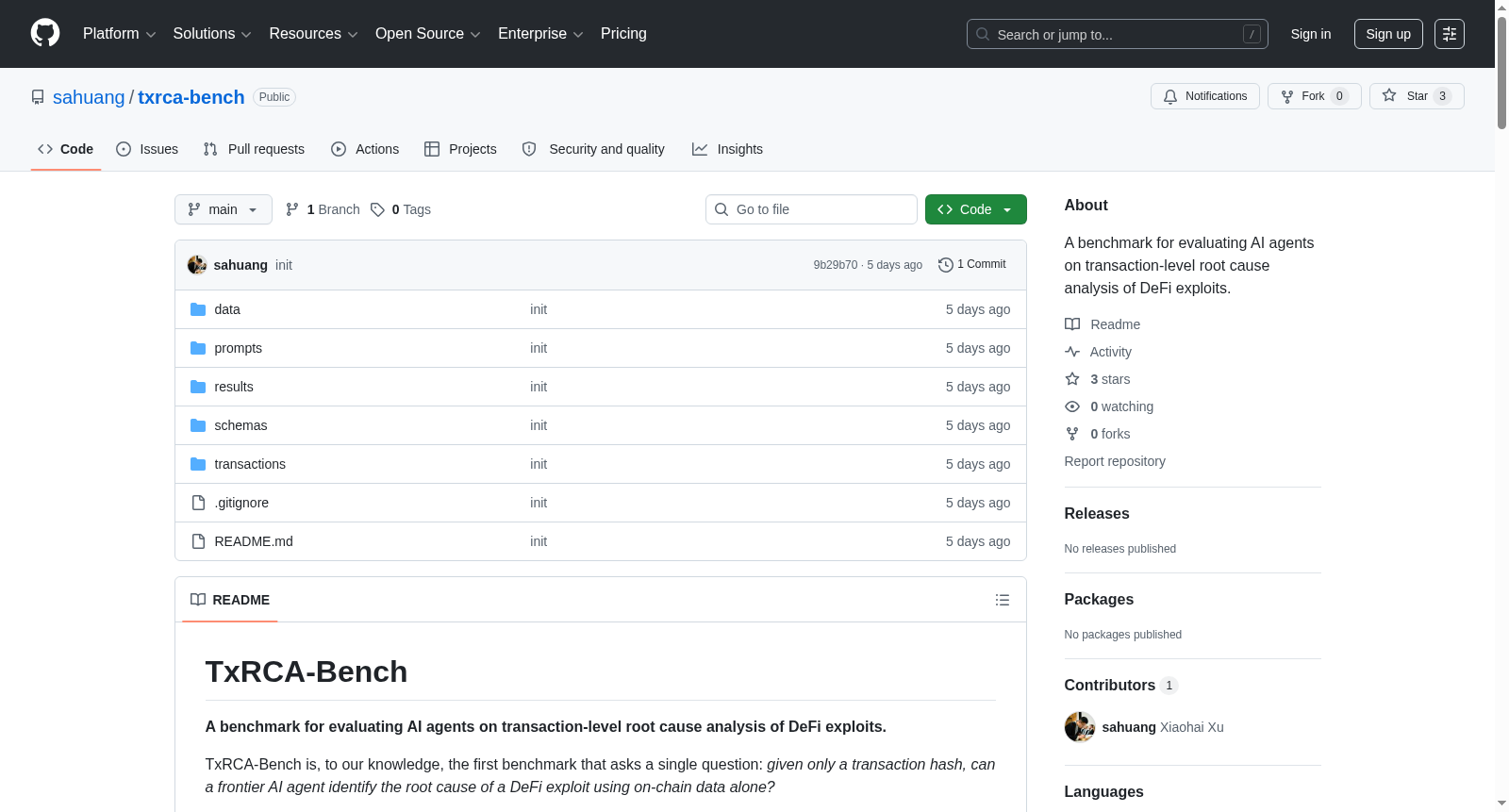Expand the Open Source menu
Viewport: 1509px width, 812px height.
click(427, 34)
